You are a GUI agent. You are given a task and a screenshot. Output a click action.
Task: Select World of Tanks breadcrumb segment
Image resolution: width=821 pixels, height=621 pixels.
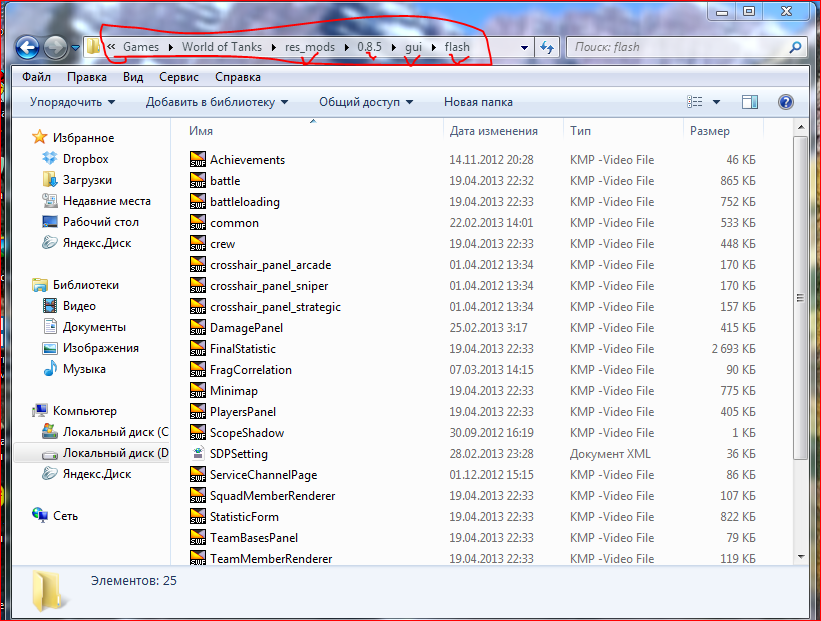click(221, 47)
